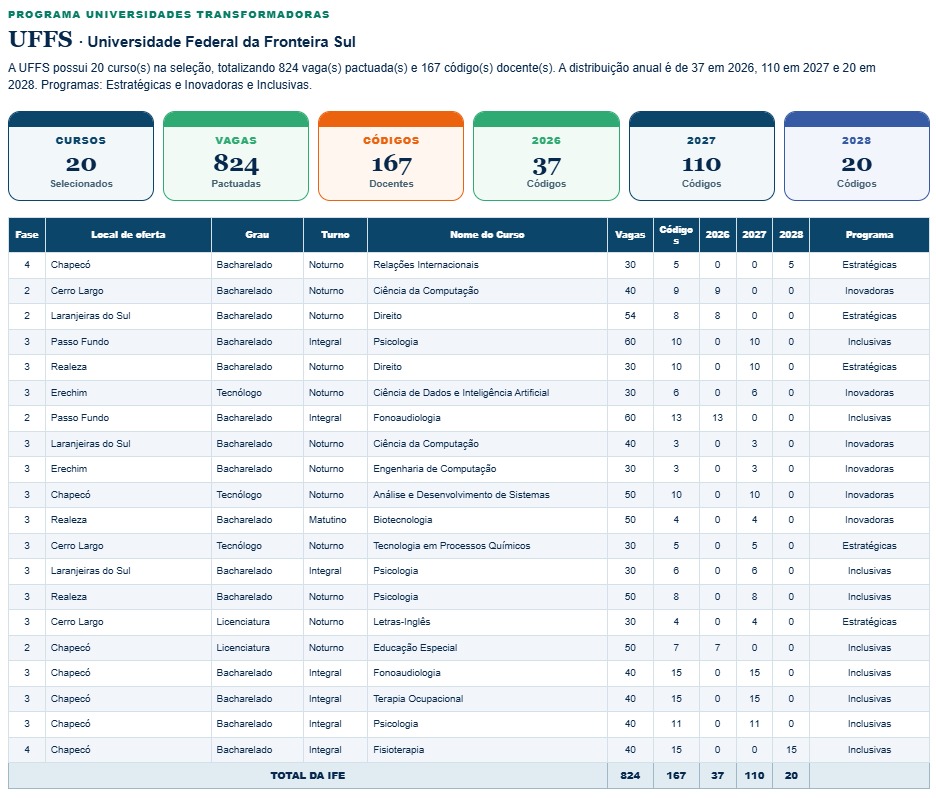The image size is (936, 798).
Task: Click Inclusivas in the Fisioterapia row
Action: pyautogui.click(x=869, y=750)
